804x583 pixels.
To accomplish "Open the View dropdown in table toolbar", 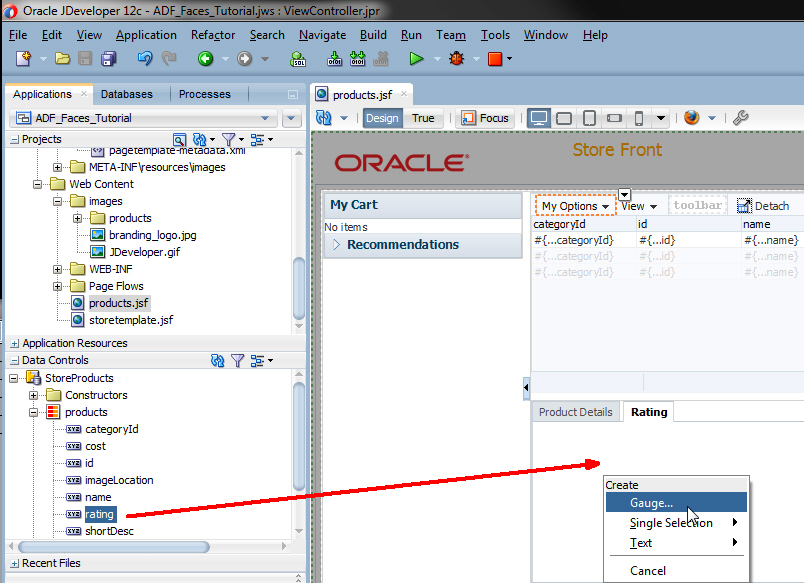I will click(x=639, y=206).
